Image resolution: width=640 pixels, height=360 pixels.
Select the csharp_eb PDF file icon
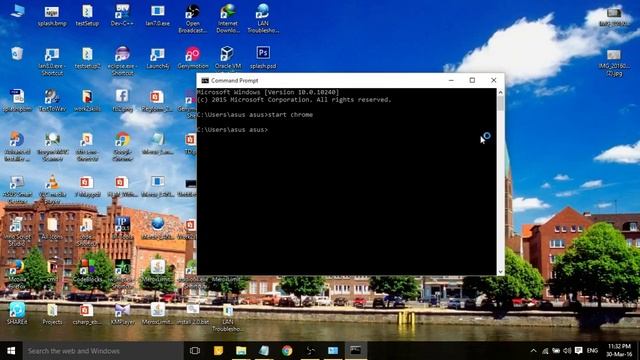(87, 313)
